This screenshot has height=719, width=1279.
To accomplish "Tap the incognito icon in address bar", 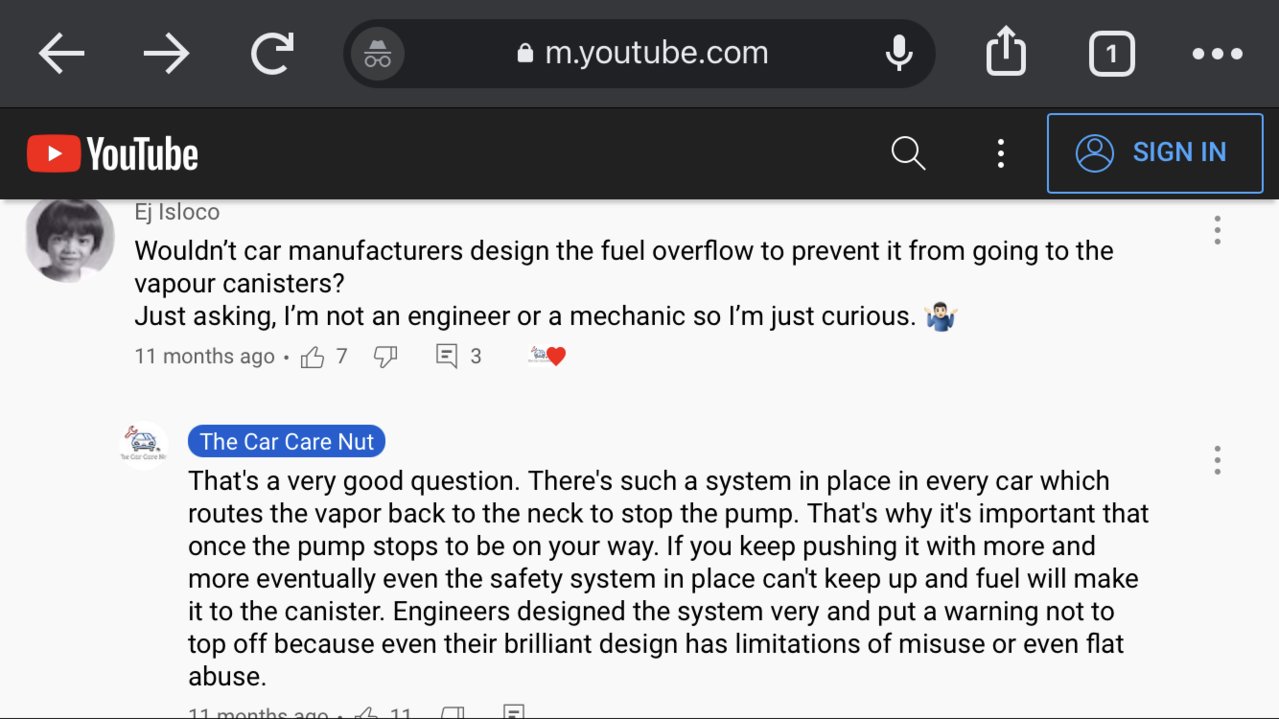I will [x=377, y=54].
